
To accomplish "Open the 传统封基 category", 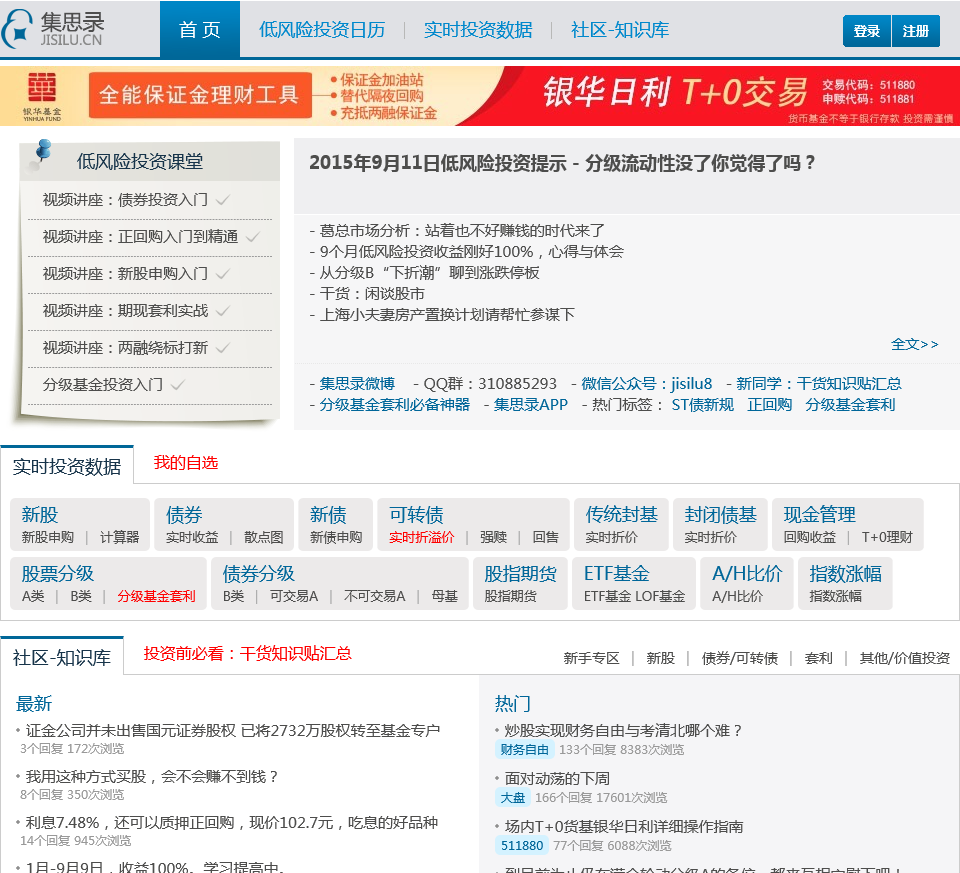I will [x=621, y=515].
